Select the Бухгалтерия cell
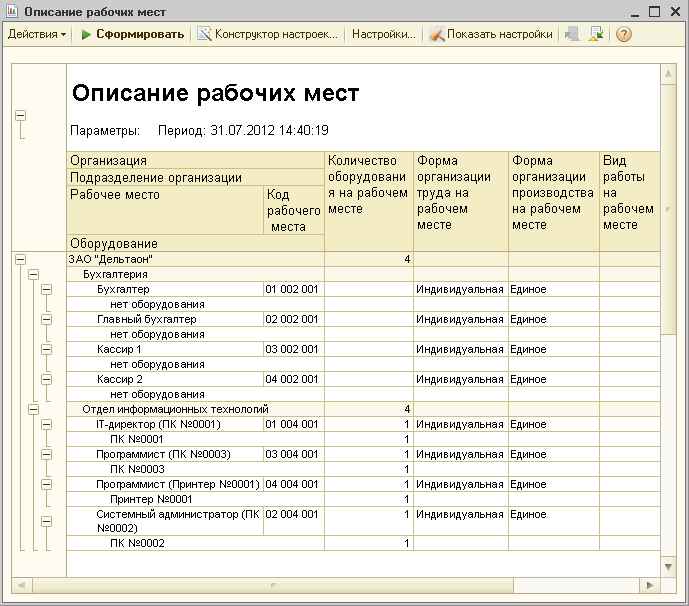Image resolution: width=689 pixels, height=606 pixels. point(196,275)
